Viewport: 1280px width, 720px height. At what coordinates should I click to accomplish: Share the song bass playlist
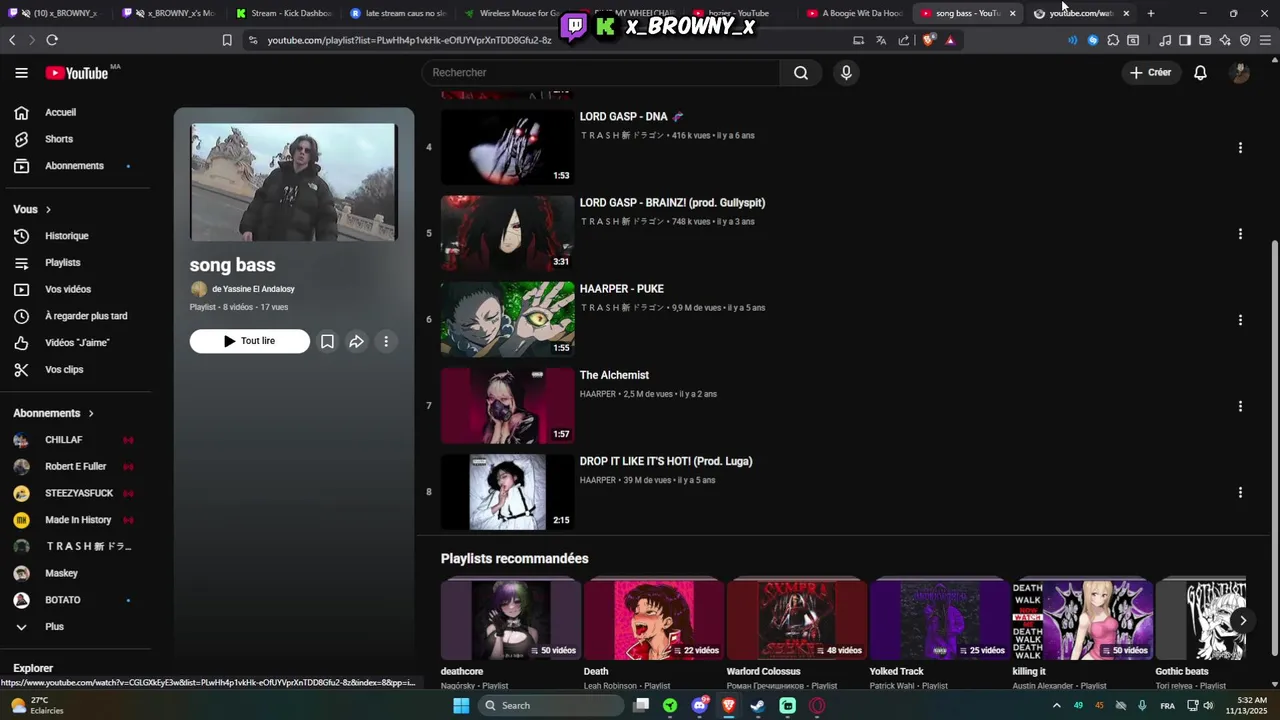(x=356, y=341)
